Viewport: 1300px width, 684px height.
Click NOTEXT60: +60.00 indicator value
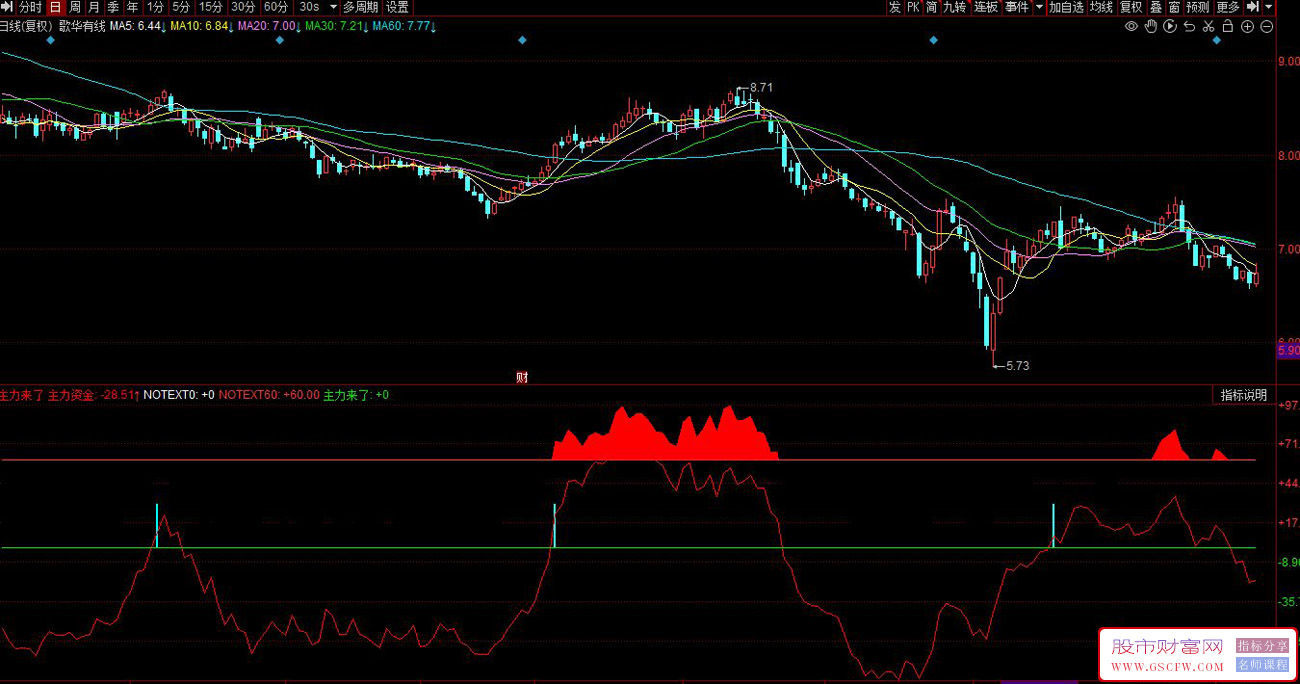click(269, 395)
